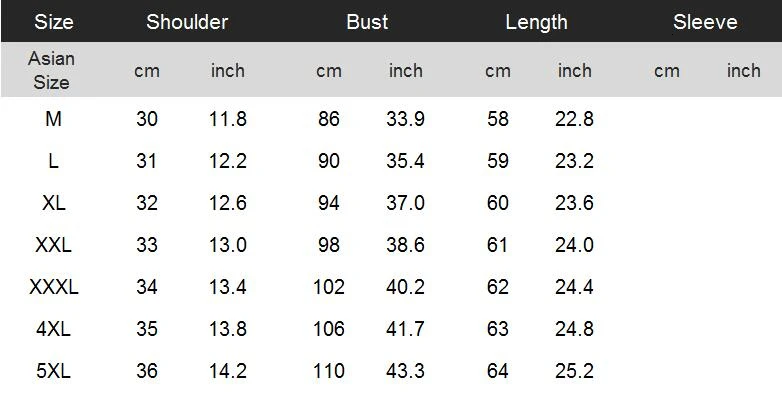Screen dimensions: 782x394
Task: Click the Size column header
Action: pyautogui.click(x=53, y=22)
